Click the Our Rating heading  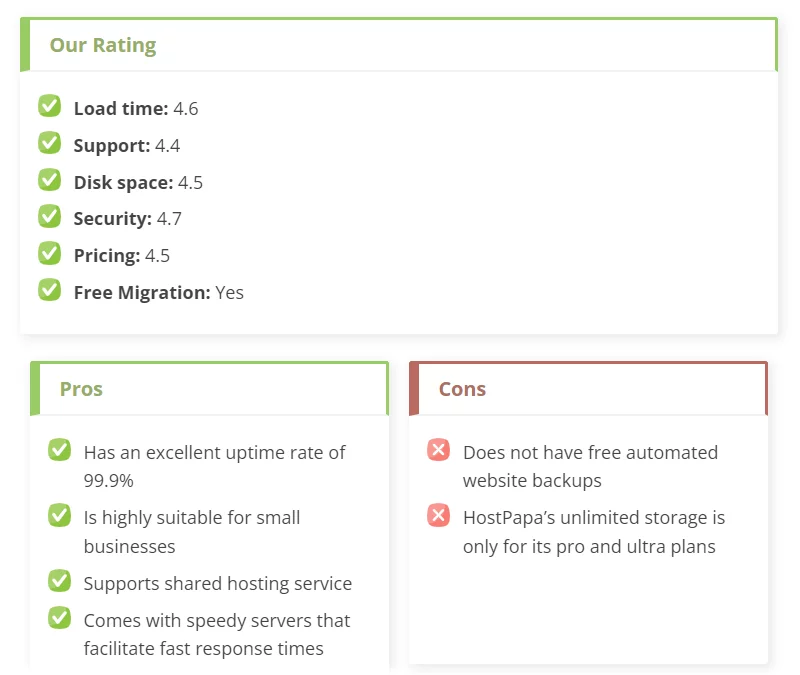(x=103, y=45)
